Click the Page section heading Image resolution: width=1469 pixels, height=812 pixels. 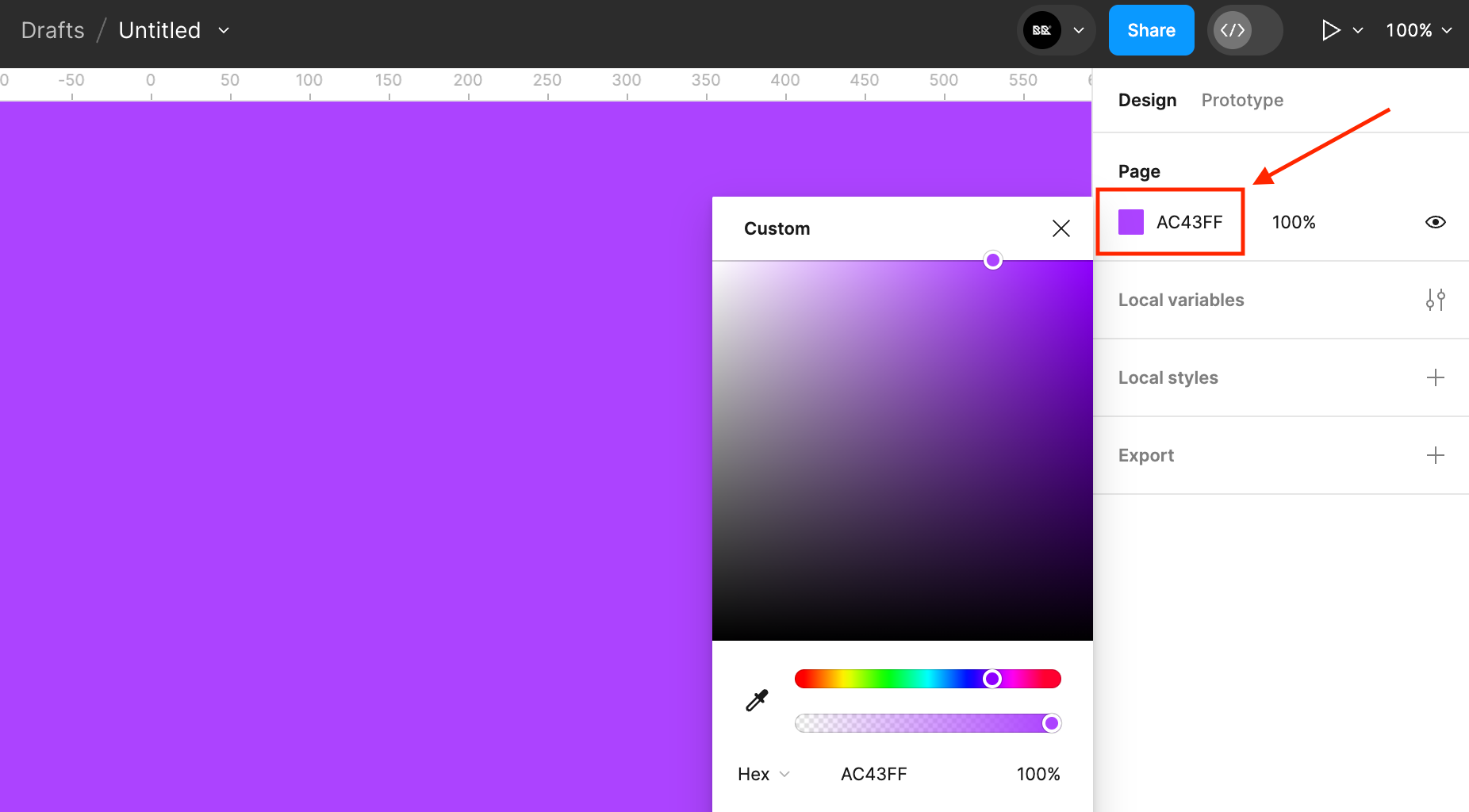(x=1139, y=171)
